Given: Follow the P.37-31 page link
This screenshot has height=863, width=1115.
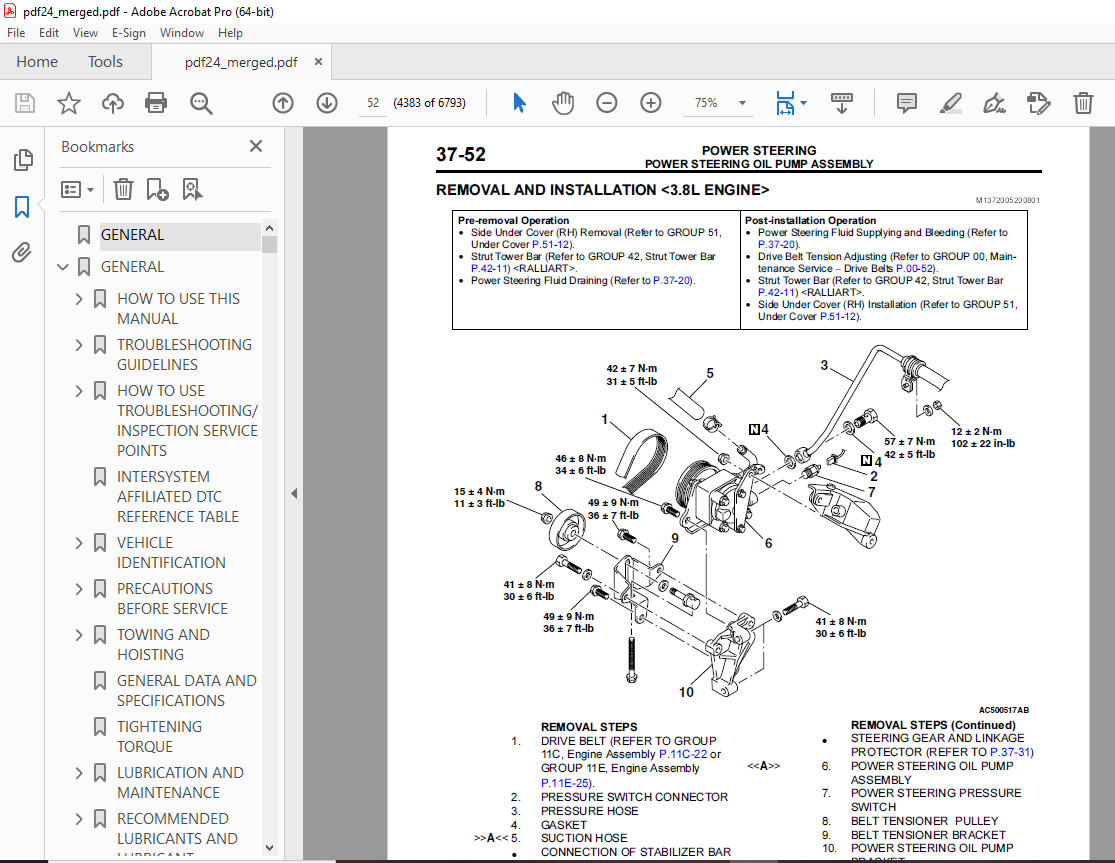Looking at the screenshot, I should (x=1010, y=752).
